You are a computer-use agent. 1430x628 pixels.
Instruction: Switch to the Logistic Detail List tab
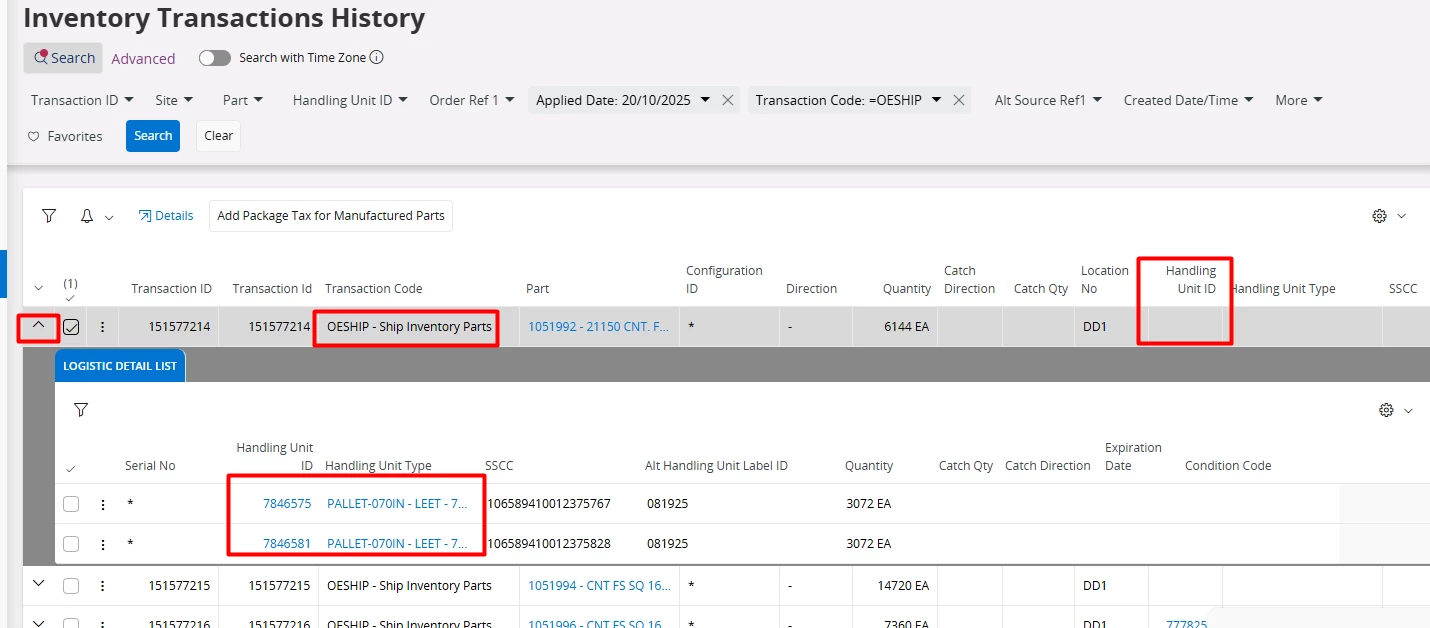click(x=120, y=366)
